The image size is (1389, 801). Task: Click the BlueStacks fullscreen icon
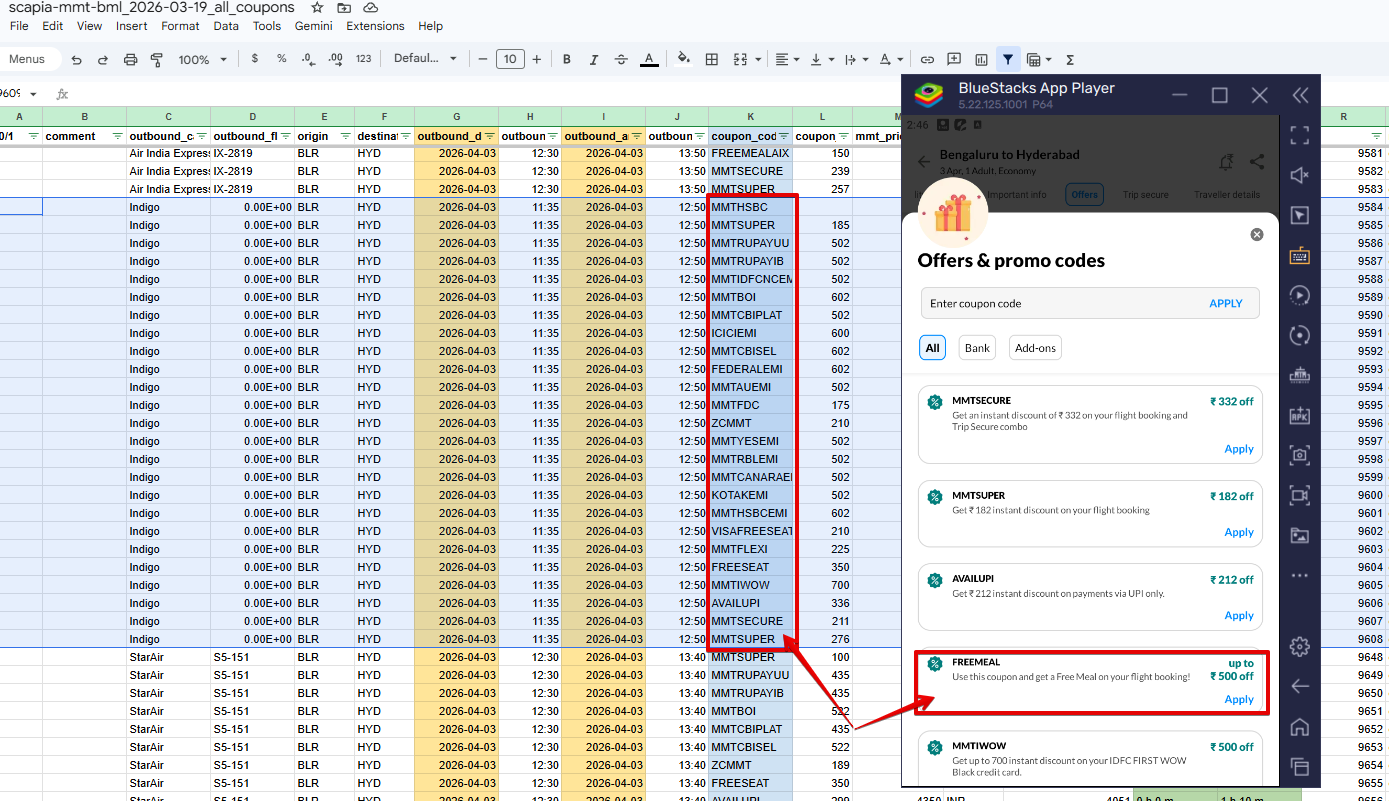point(1299,135)
